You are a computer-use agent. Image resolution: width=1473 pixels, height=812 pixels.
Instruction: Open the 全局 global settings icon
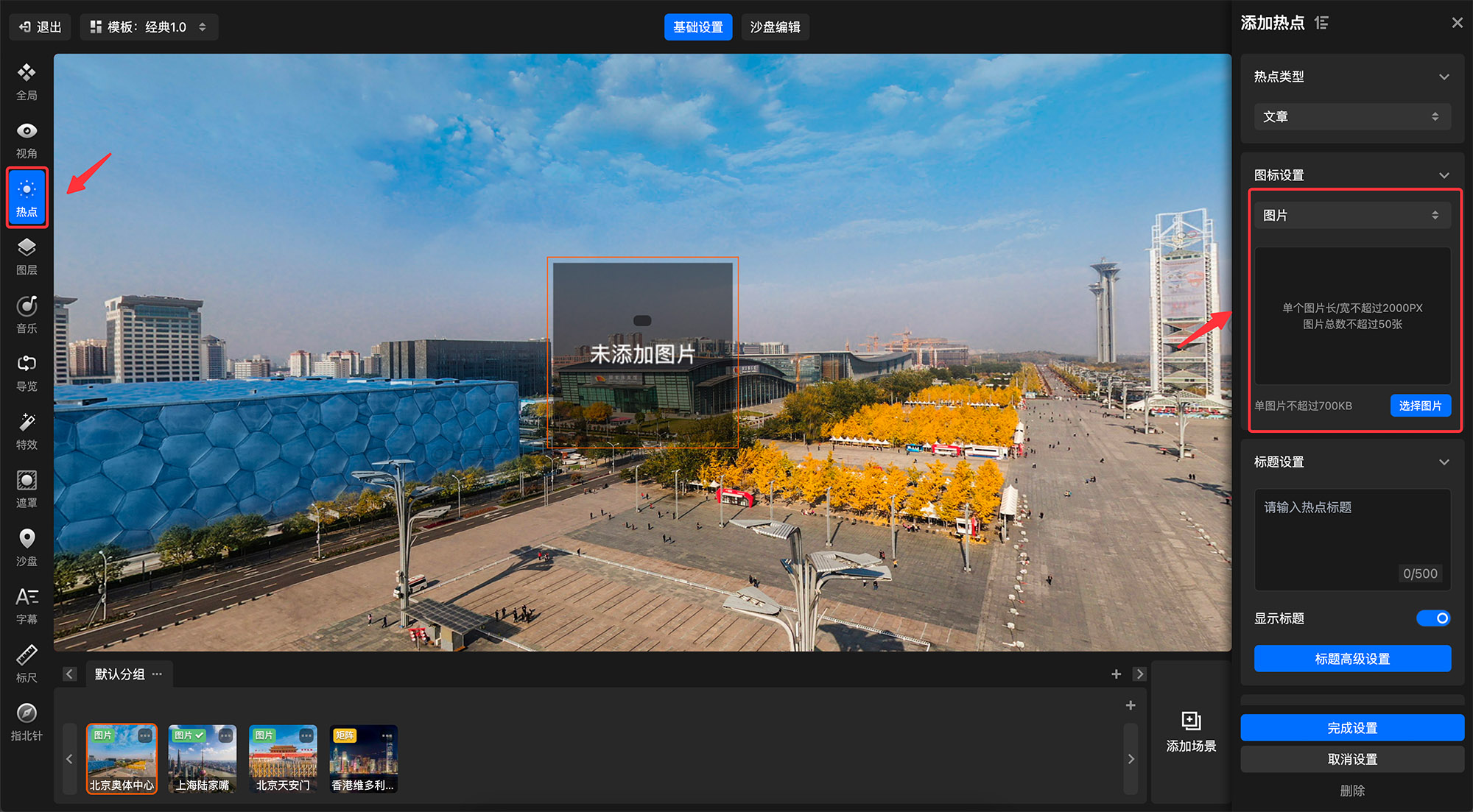point(27,82)
